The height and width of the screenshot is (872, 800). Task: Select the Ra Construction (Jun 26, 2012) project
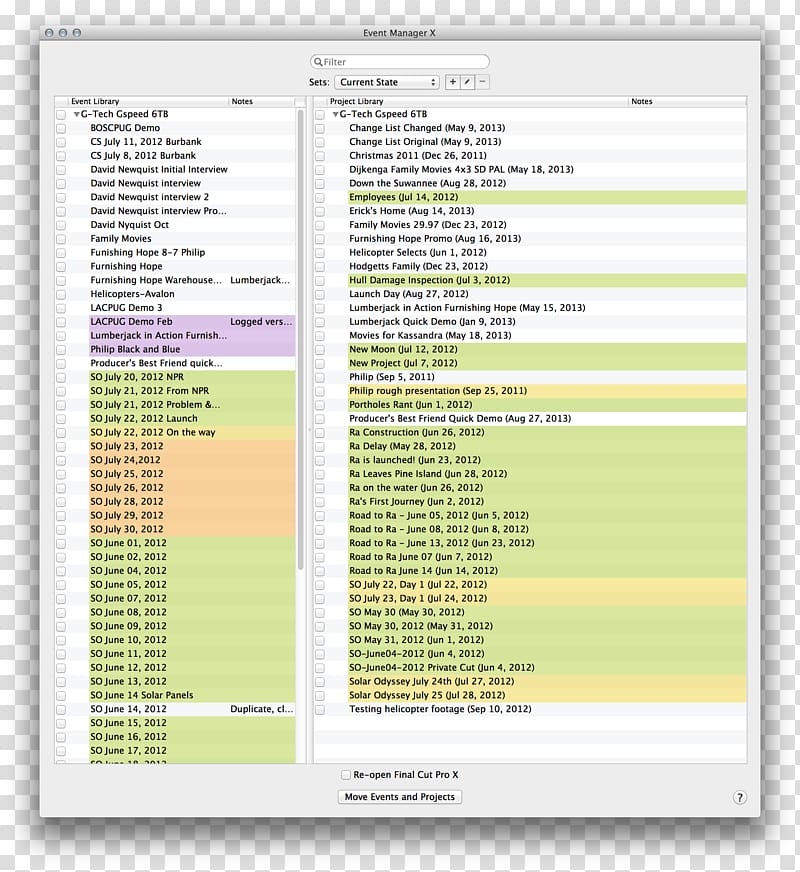coord(416,433)
